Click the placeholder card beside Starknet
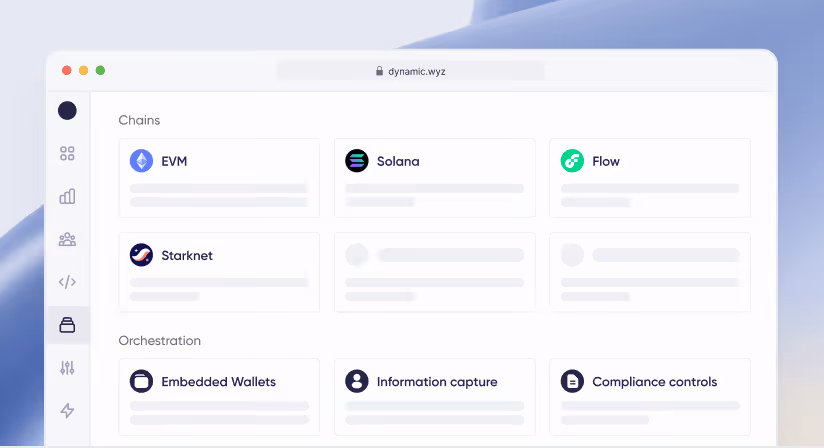 point(435,272)
